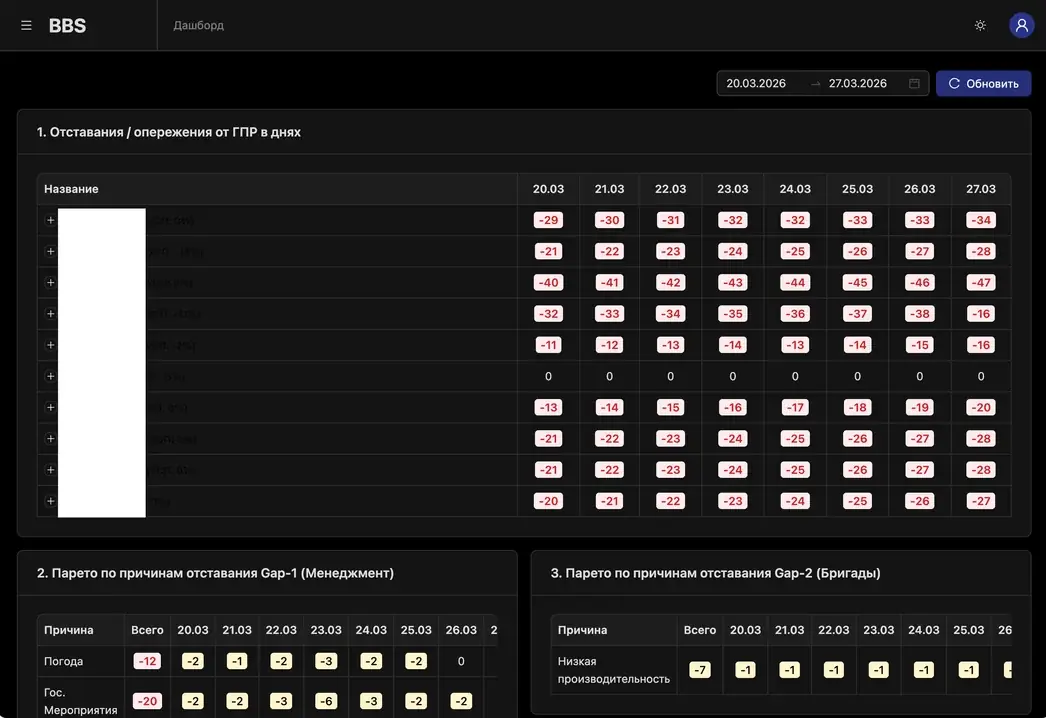Click the BBS logo
Screen dimensions: 1046x718
67,25
